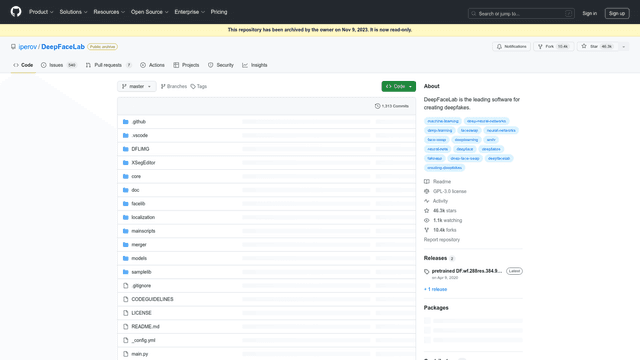Click the CODEGUIDELINES file icon
Viewport: 640px width, 360px height.
(126, 299)
